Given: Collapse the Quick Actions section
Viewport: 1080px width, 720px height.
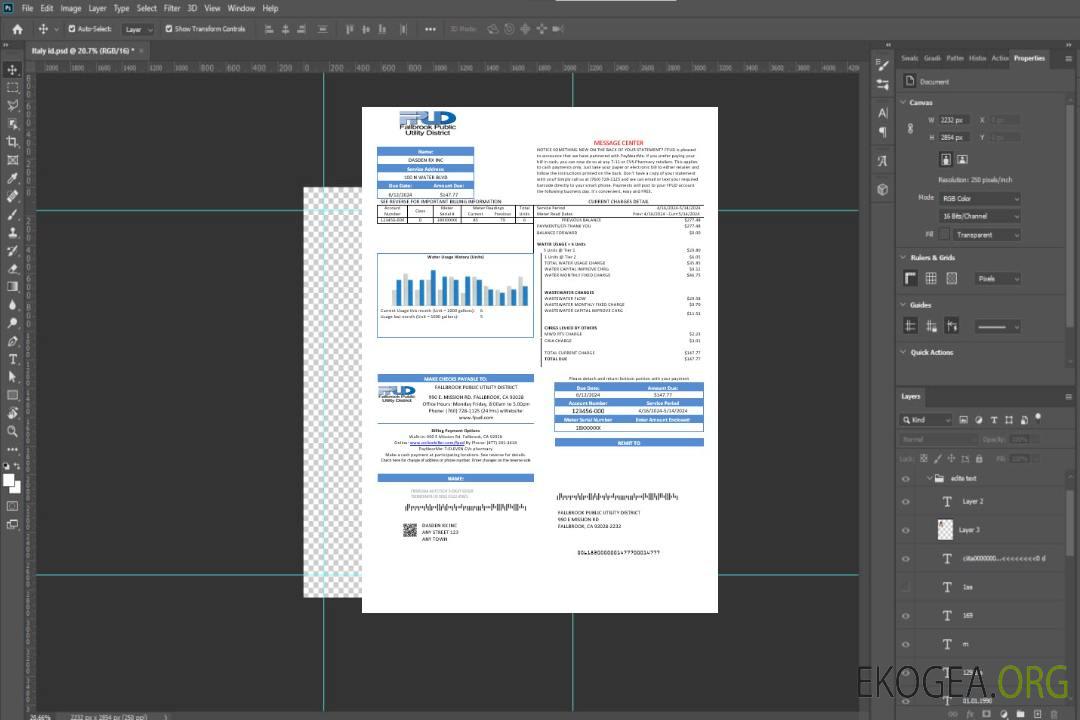Looking at the screenshot, I should point(903,352).
